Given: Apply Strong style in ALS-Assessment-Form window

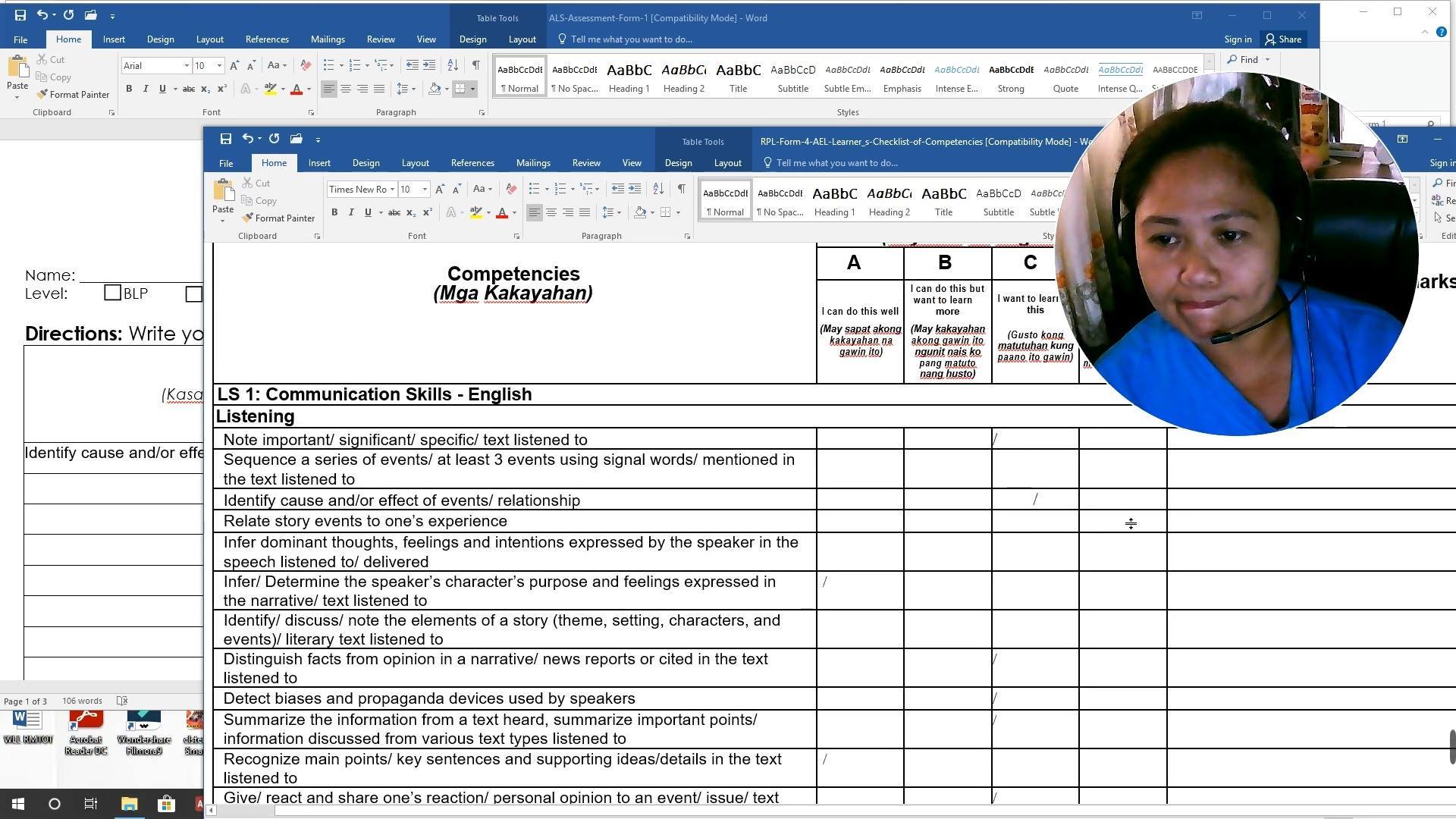Looking at the screenshot, I should click(1011, 78).
